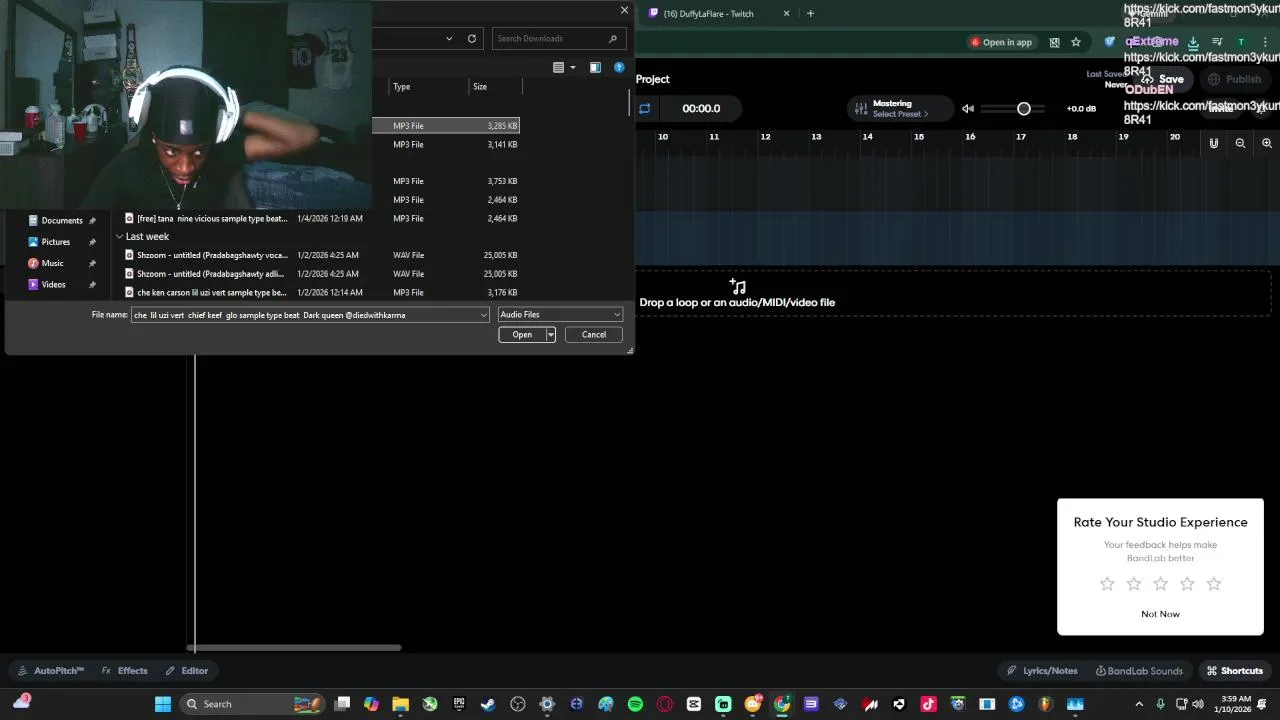The height and width of the screenshot is (720, 1280).
Task: Open the Audio Files type dropdown
Action: pyautogui.click(x=560, y=315)
